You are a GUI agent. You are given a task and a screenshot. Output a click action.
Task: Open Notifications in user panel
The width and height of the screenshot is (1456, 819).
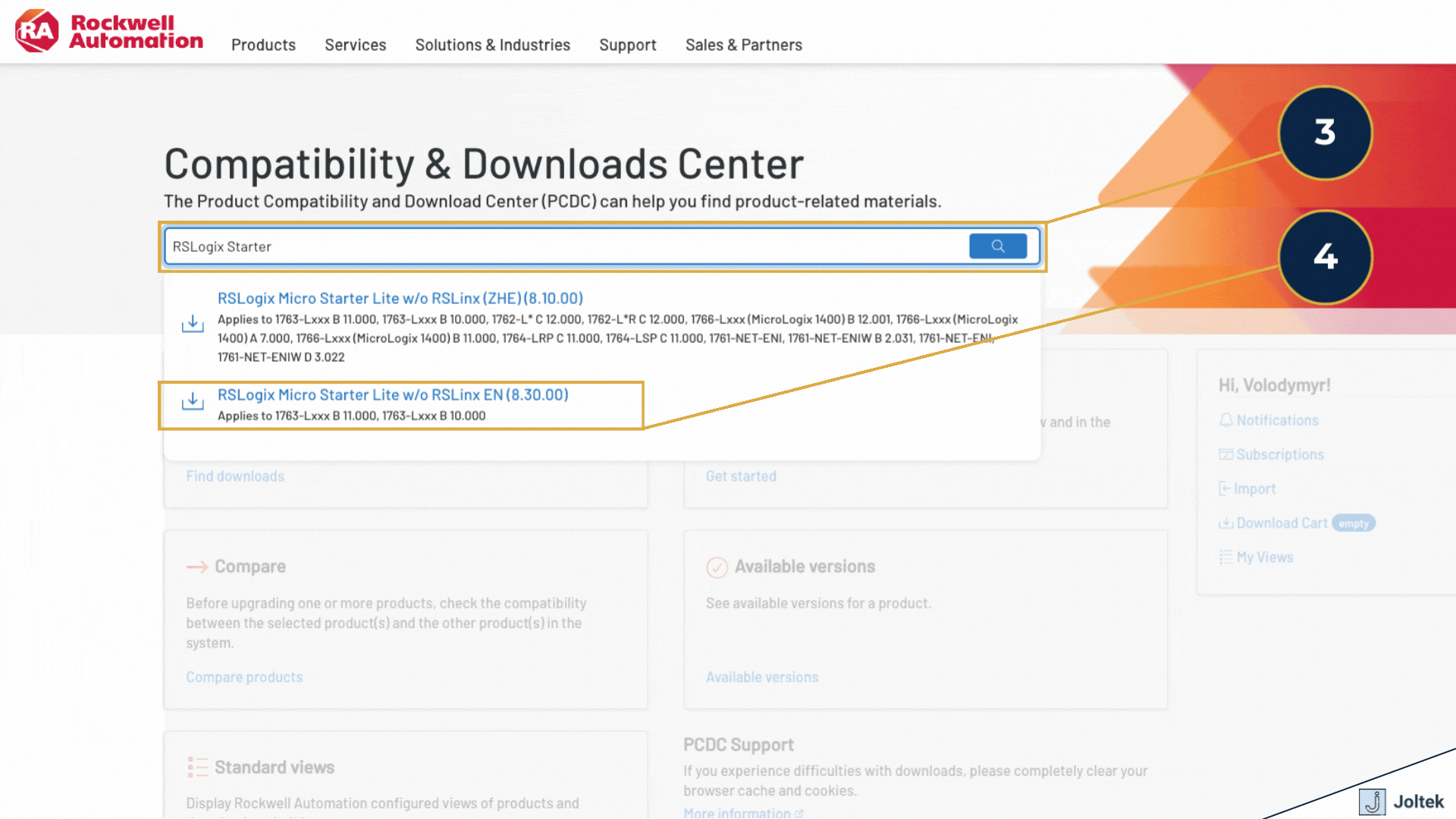(1277, 420)
